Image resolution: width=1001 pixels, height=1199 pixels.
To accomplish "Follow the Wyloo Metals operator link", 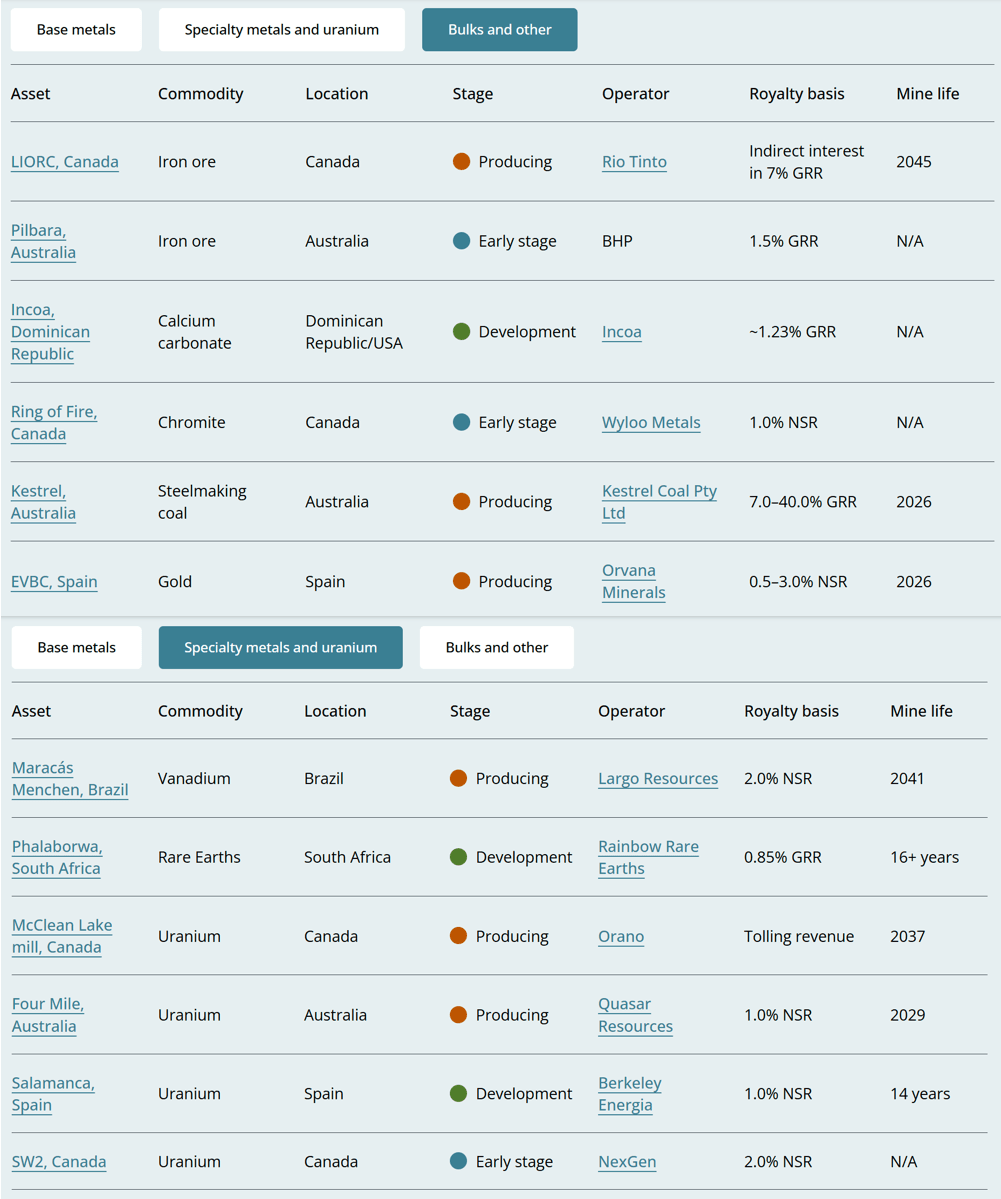I will tap(651, 423).
